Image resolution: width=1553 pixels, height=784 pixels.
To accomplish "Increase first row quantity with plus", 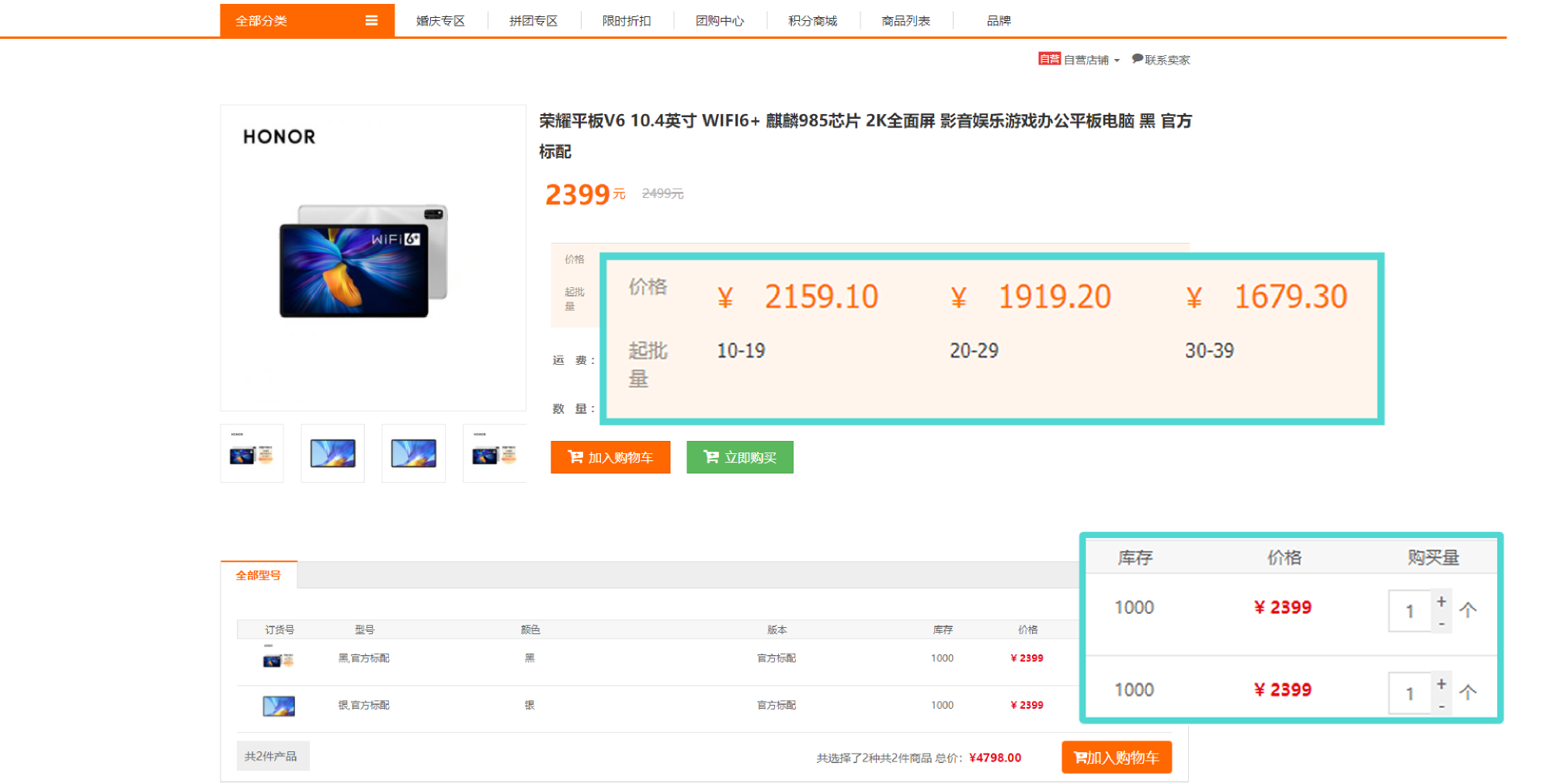I will 1441,602.
